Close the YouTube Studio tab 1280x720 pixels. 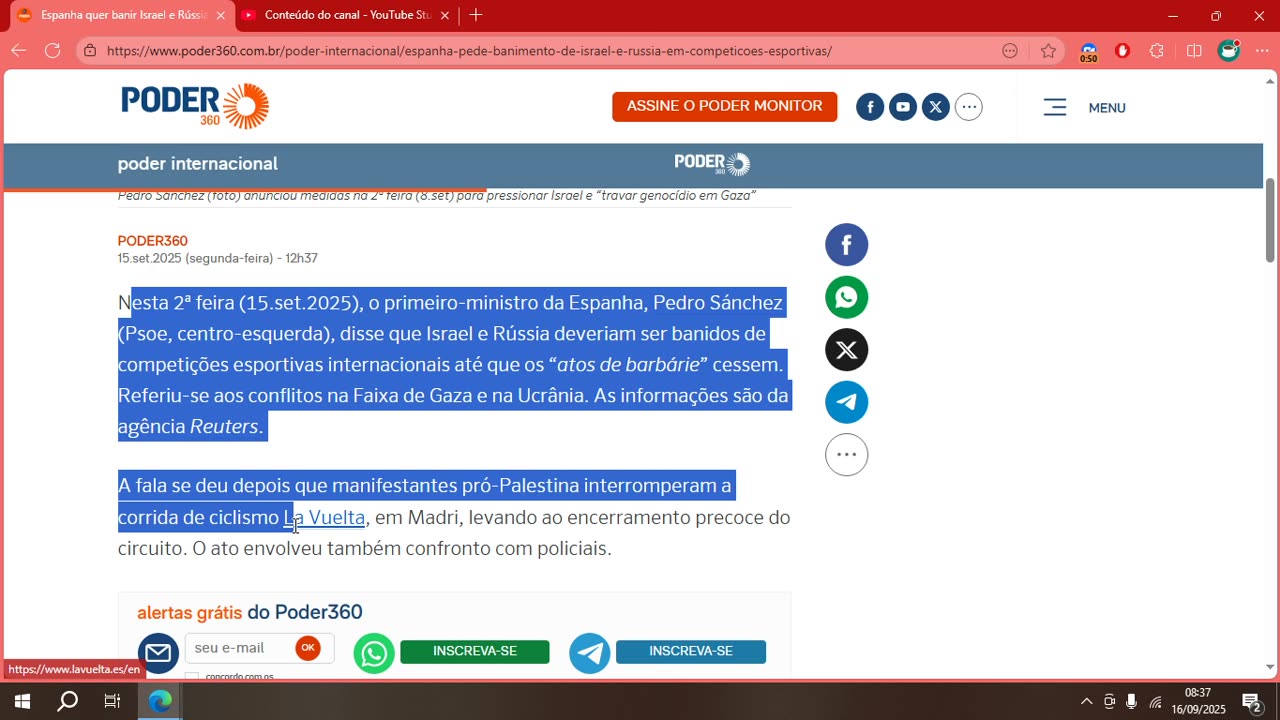(x=445, y=15)
